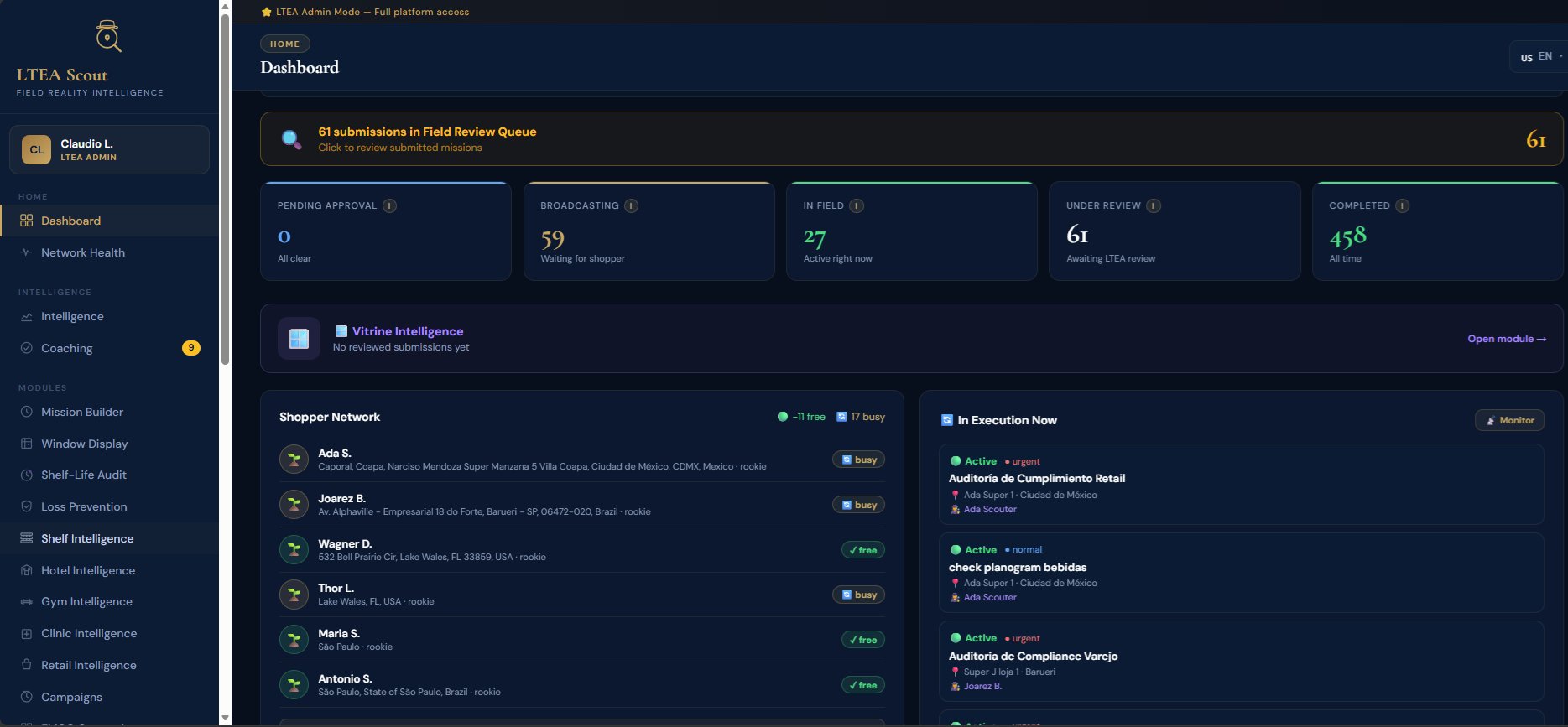Open the Pending Approval stat card
Screen dimensions: 1568x727
(386, 231)
